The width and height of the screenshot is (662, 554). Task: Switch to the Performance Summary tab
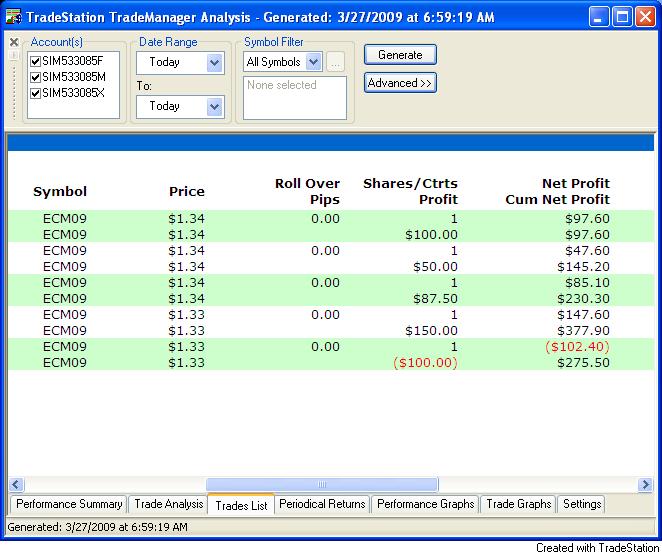pos(69,504)
